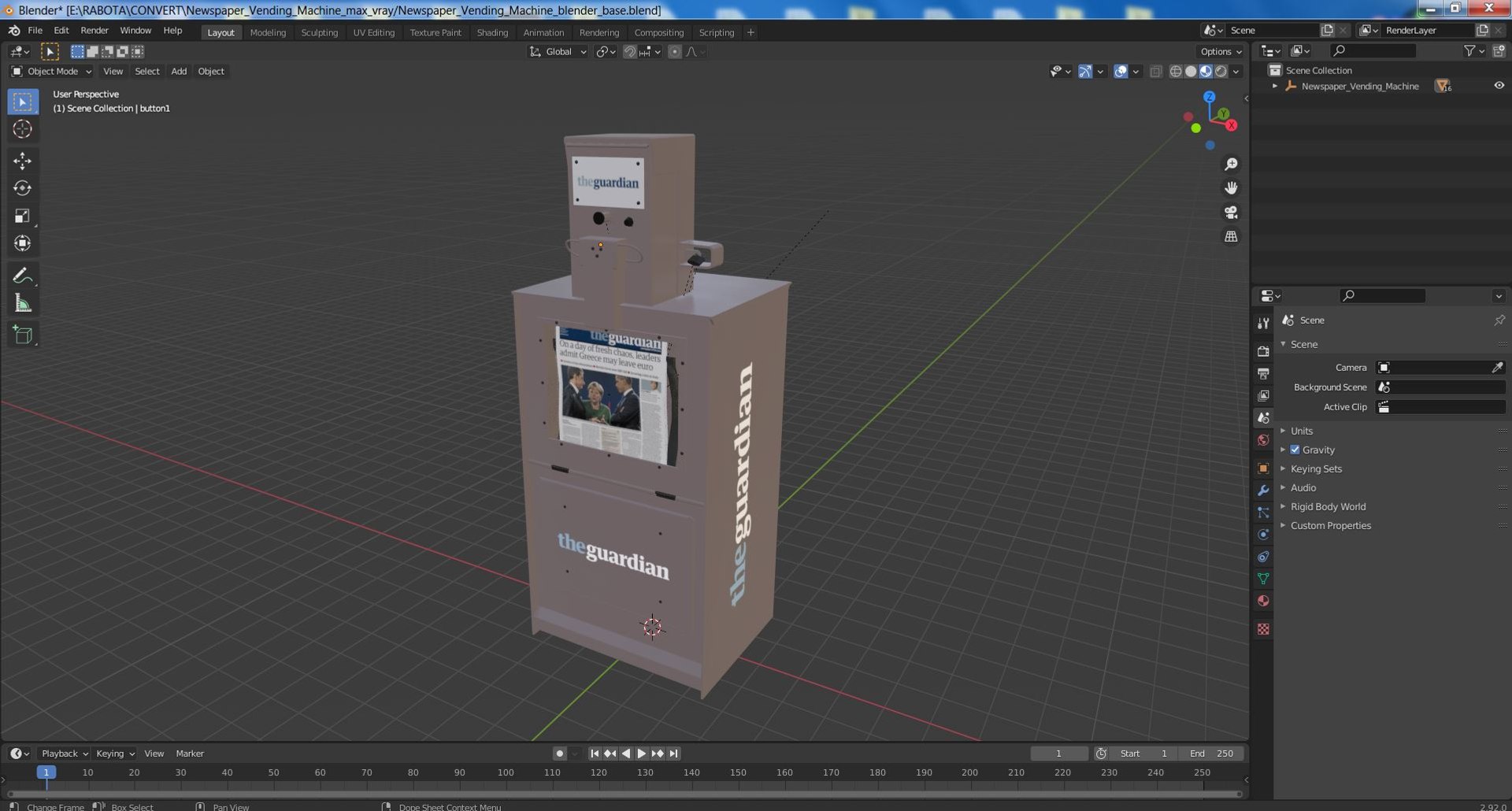Select the Measure tool

[22, 303]
